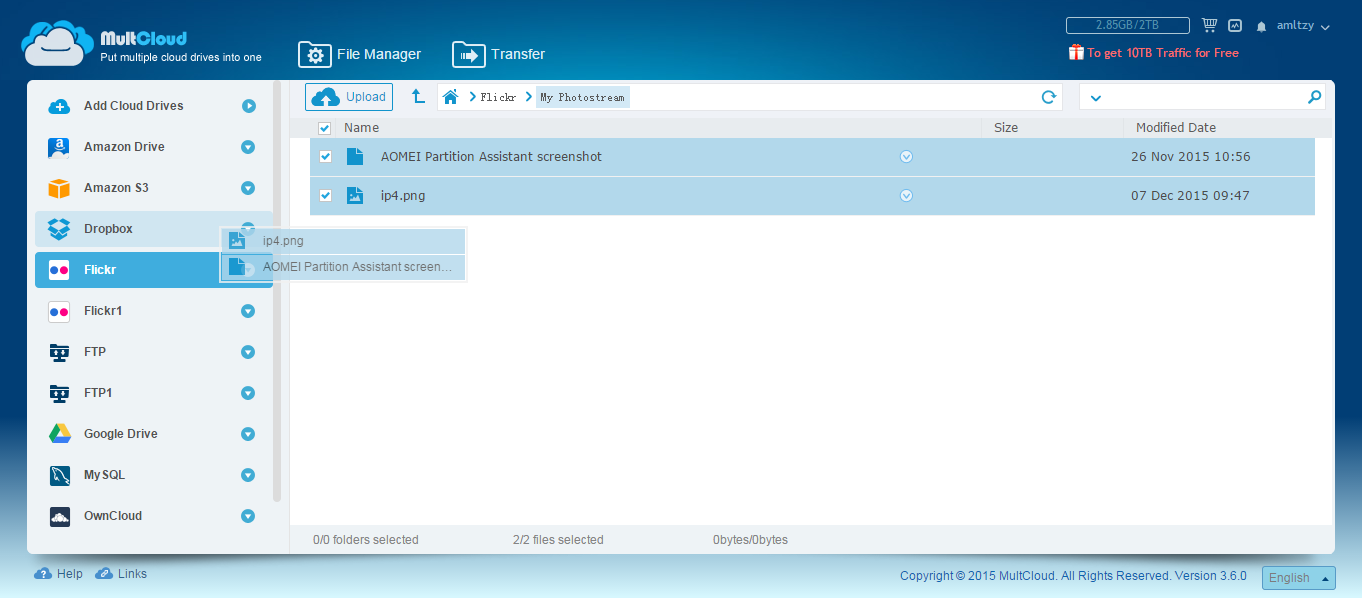The width and height of the screenshot is (1362, 599).
Task: Open the search filter dropdown chevron
Action: [x=1095, y=98]
